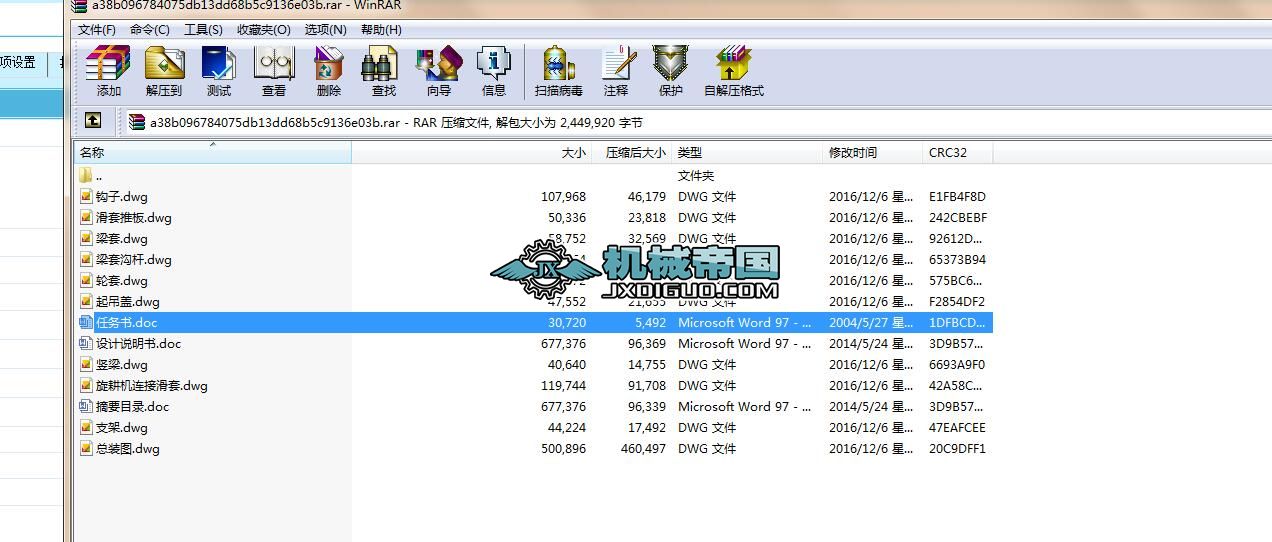Click the file icon of 支架.dwg
This screenshot has width=1272, height=542.
[x=86, y=427]
